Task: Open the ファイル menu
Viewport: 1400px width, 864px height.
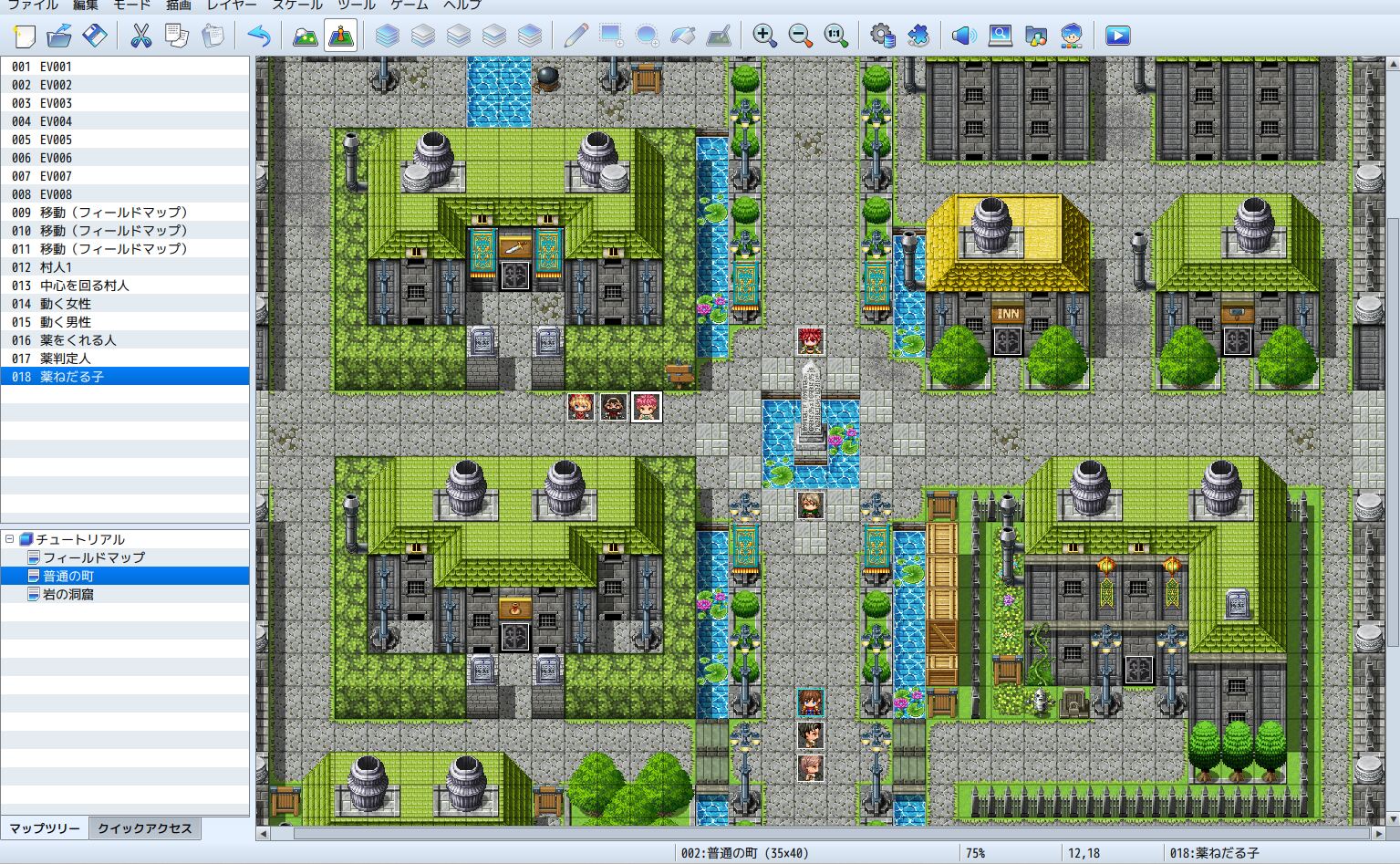Action: tap(32, 5)
